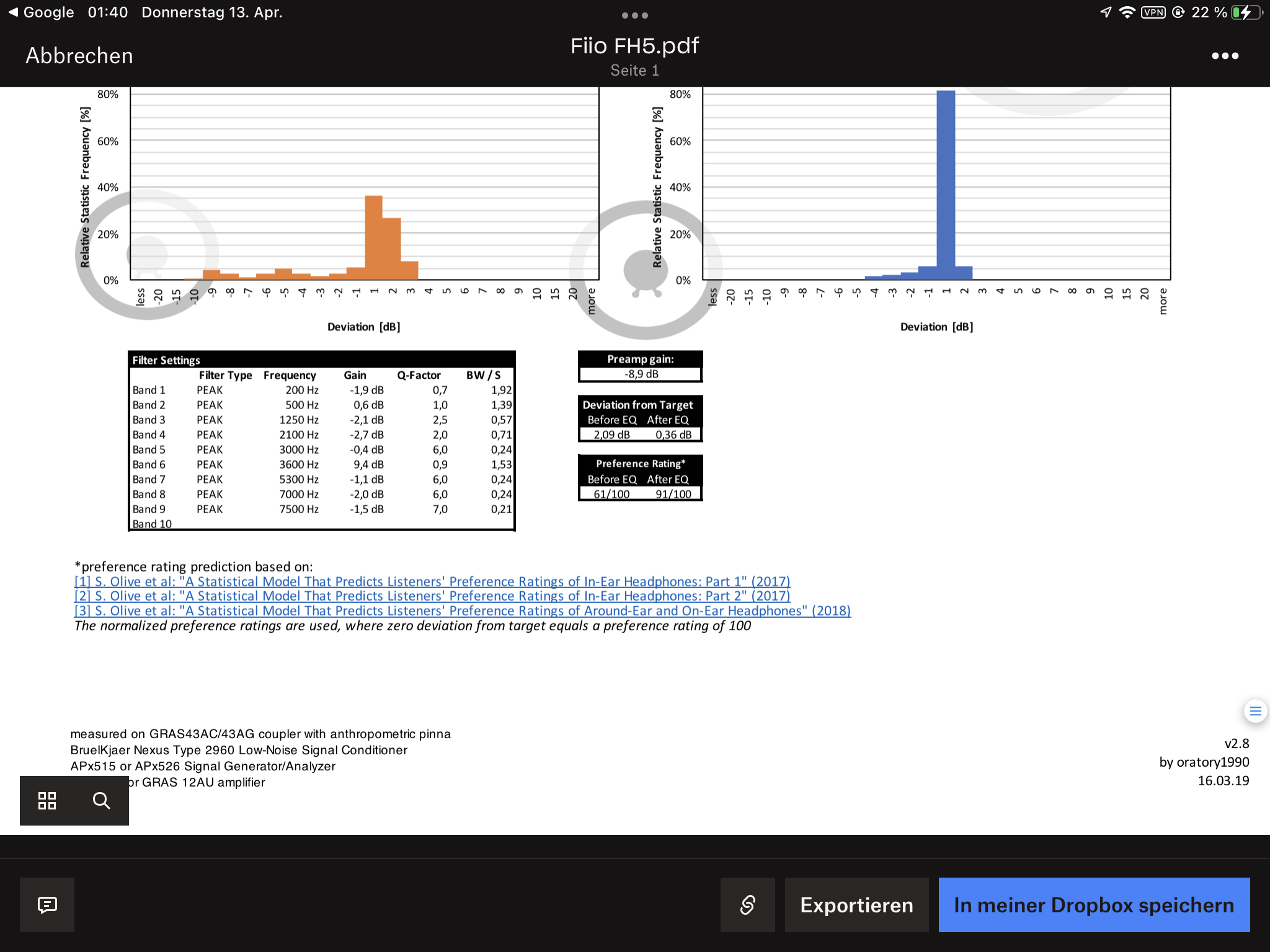This screenshot has width=1270, height=952.
Task: Tap the Exportieren button
Action: pos(857,905)
